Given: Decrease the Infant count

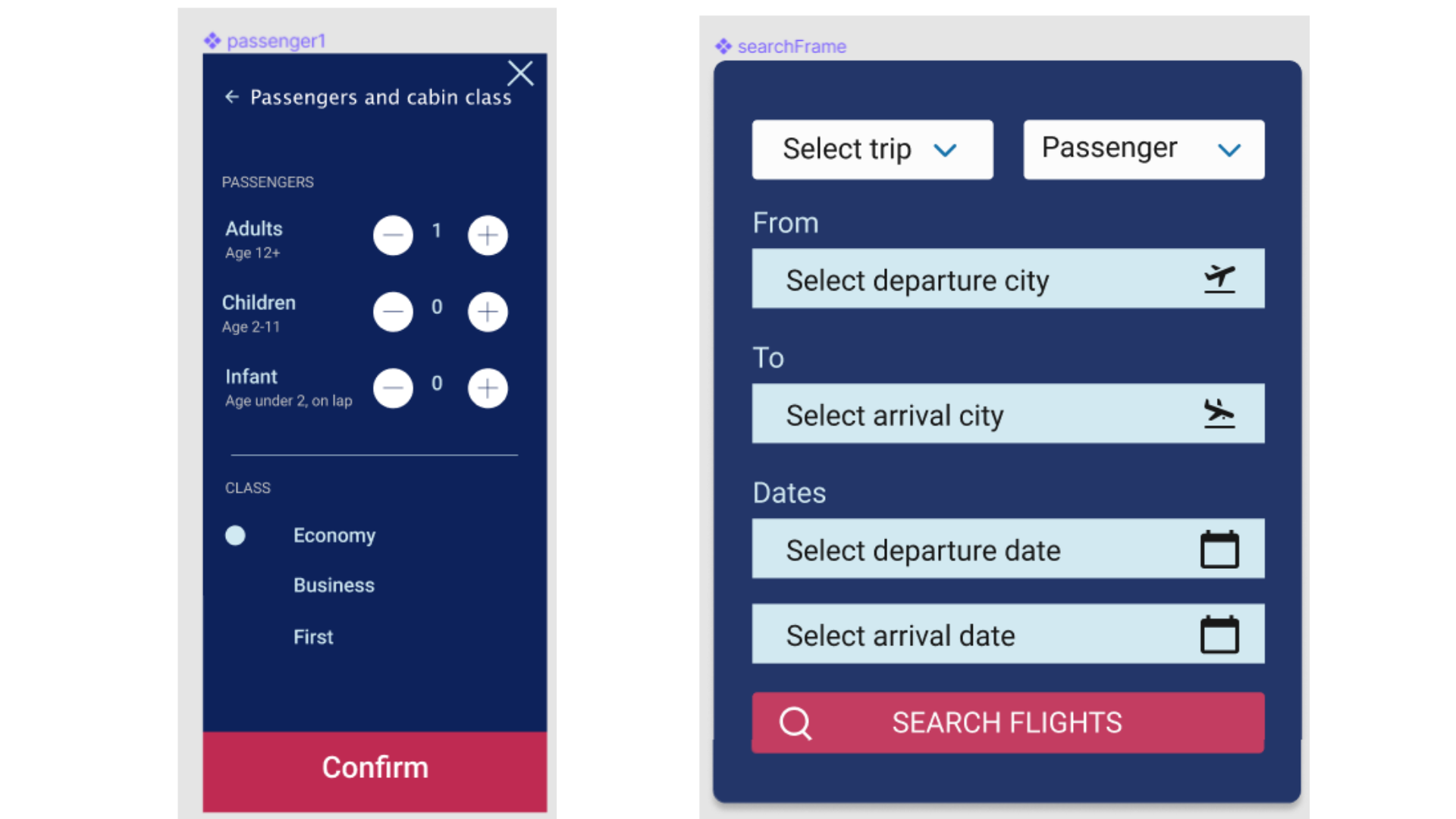Looking at the screenshot, I should point(393,388).
